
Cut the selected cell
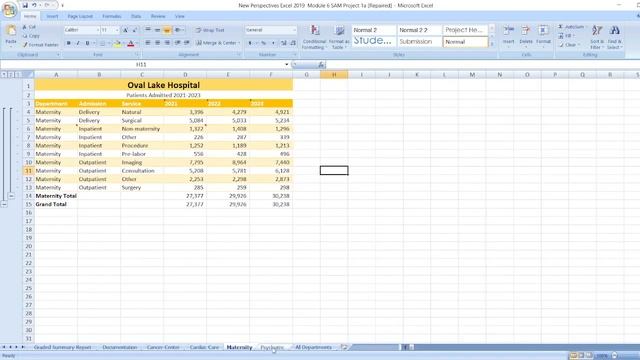29,27
